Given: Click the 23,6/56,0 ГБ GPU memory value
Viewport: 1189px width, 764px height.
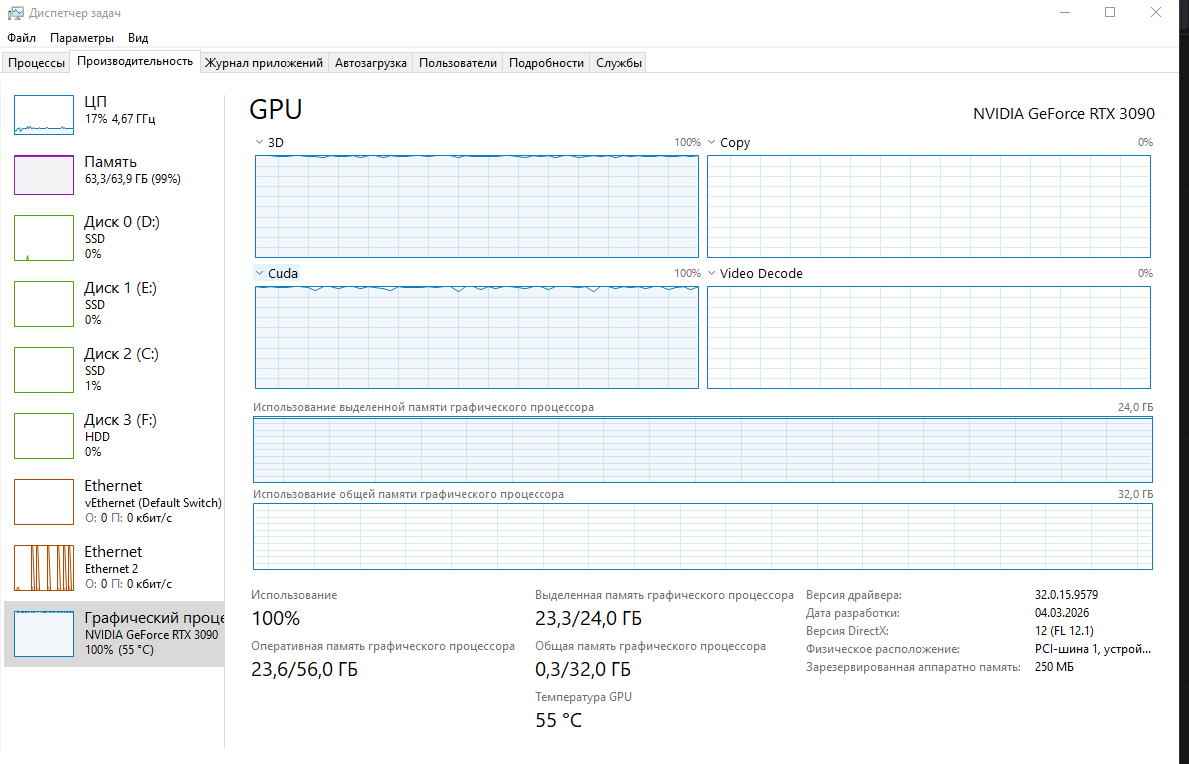Looking at the screenshot, I should [304, 670].
